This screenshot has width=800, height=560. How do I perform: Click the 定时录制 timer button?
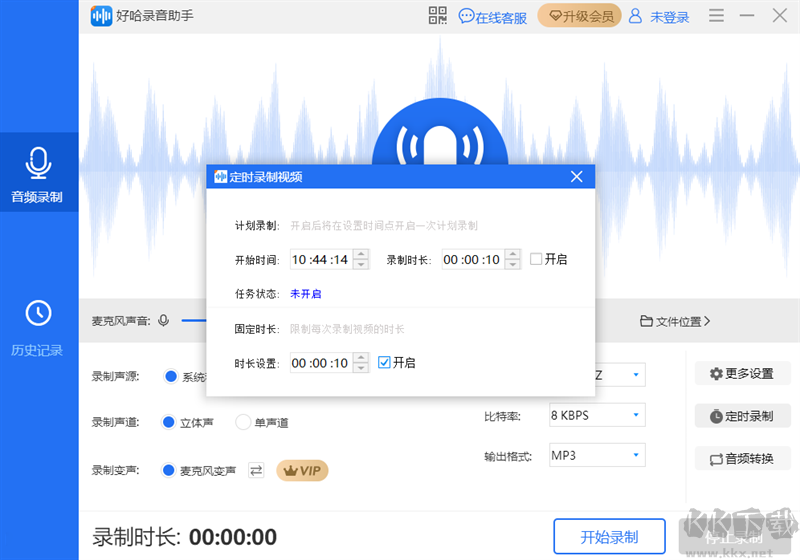[x=742, y=416]
